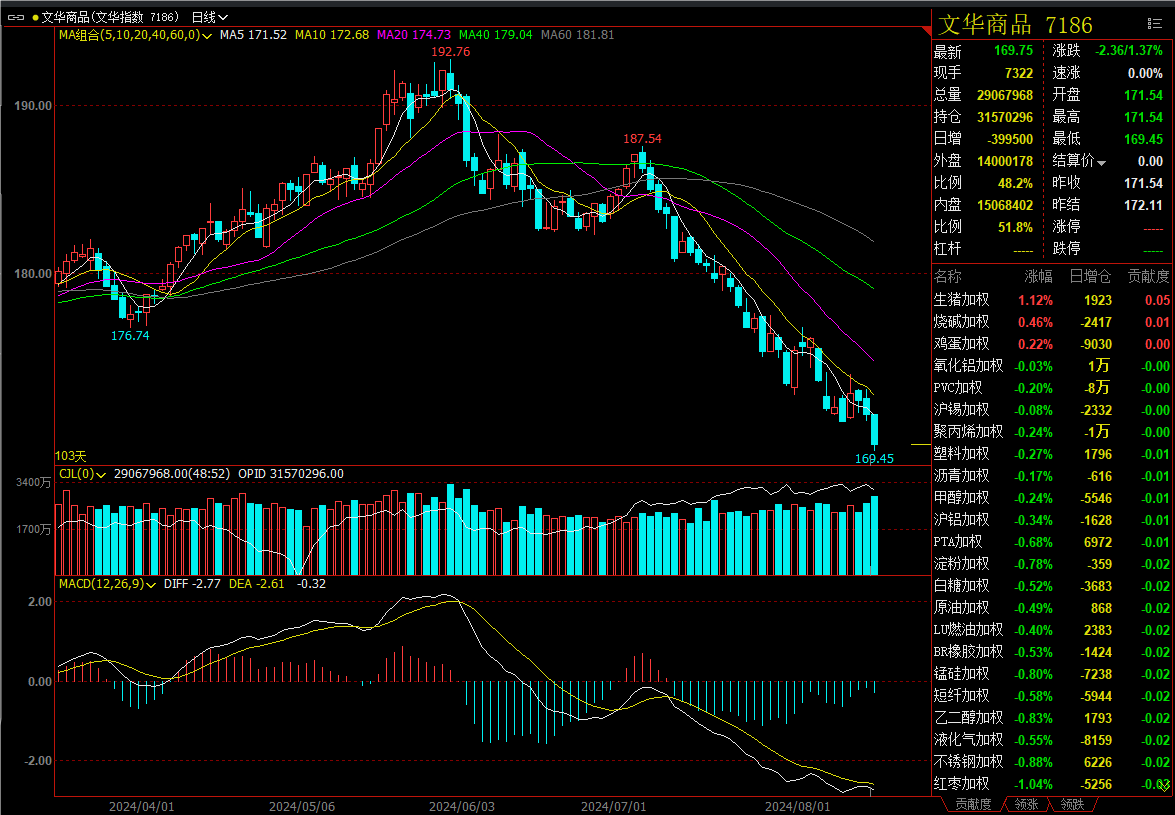The height and width of the screenshot is (815, 1175).
Task: Open the 日线 period dropdown
Action: point(209,17)
